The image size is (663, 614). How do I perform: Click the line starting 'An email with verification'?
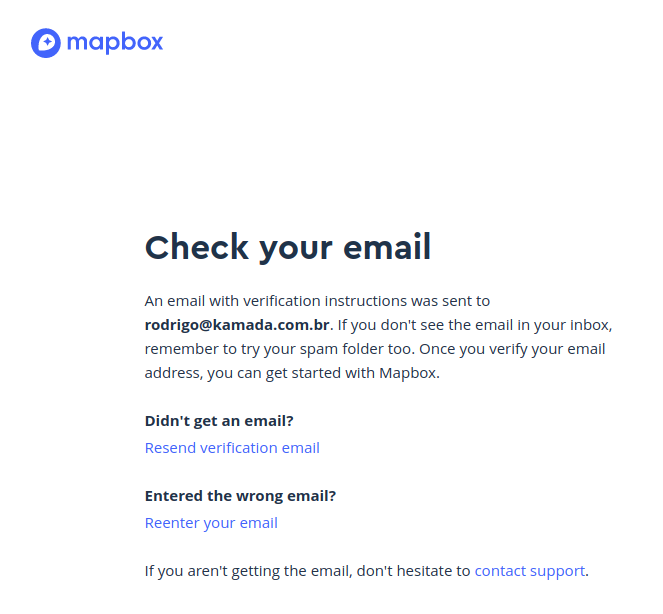pyautogui.click(x=317, y=301)
